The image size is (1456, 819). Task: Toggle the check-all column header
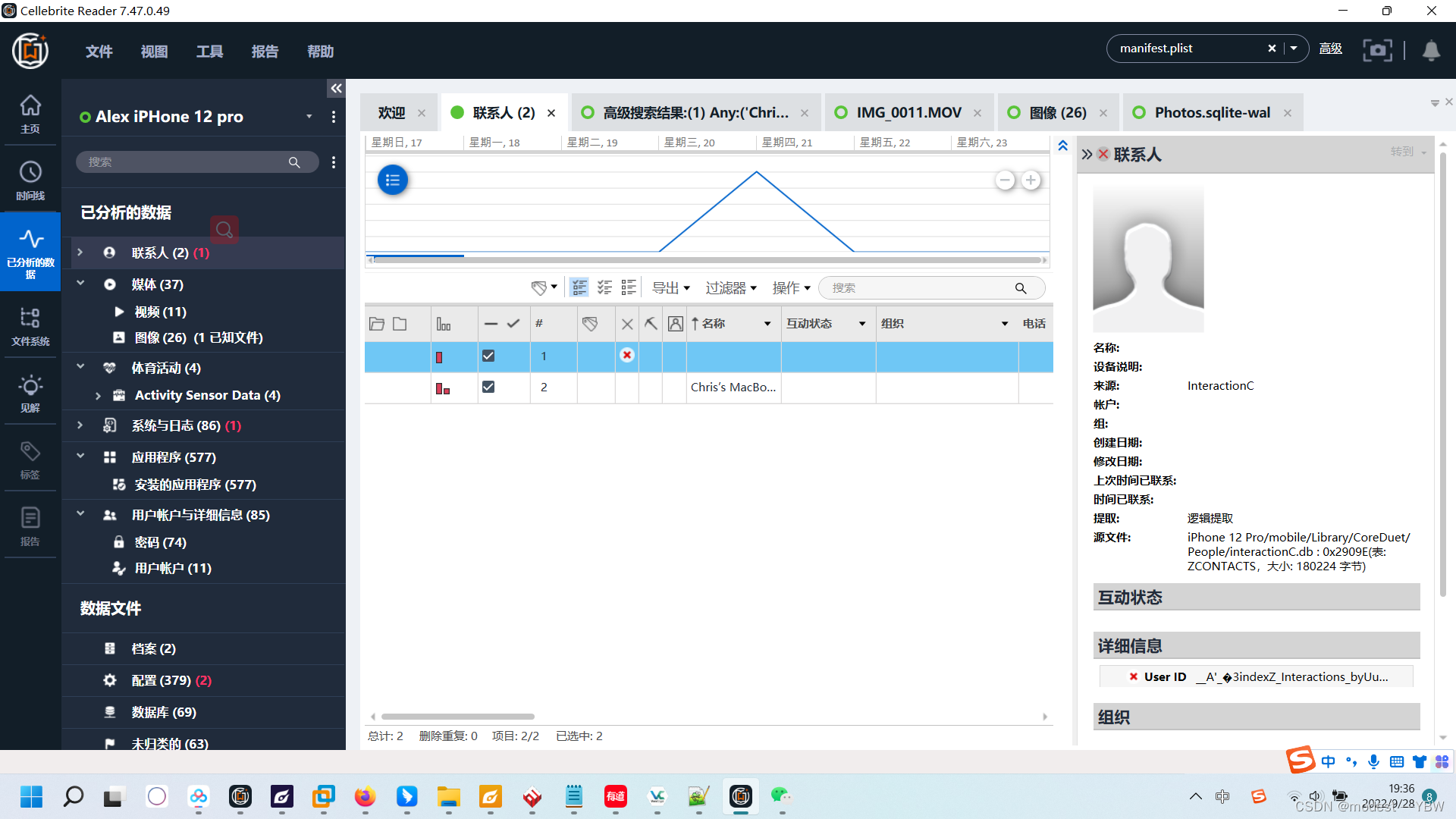coord(513,324)
